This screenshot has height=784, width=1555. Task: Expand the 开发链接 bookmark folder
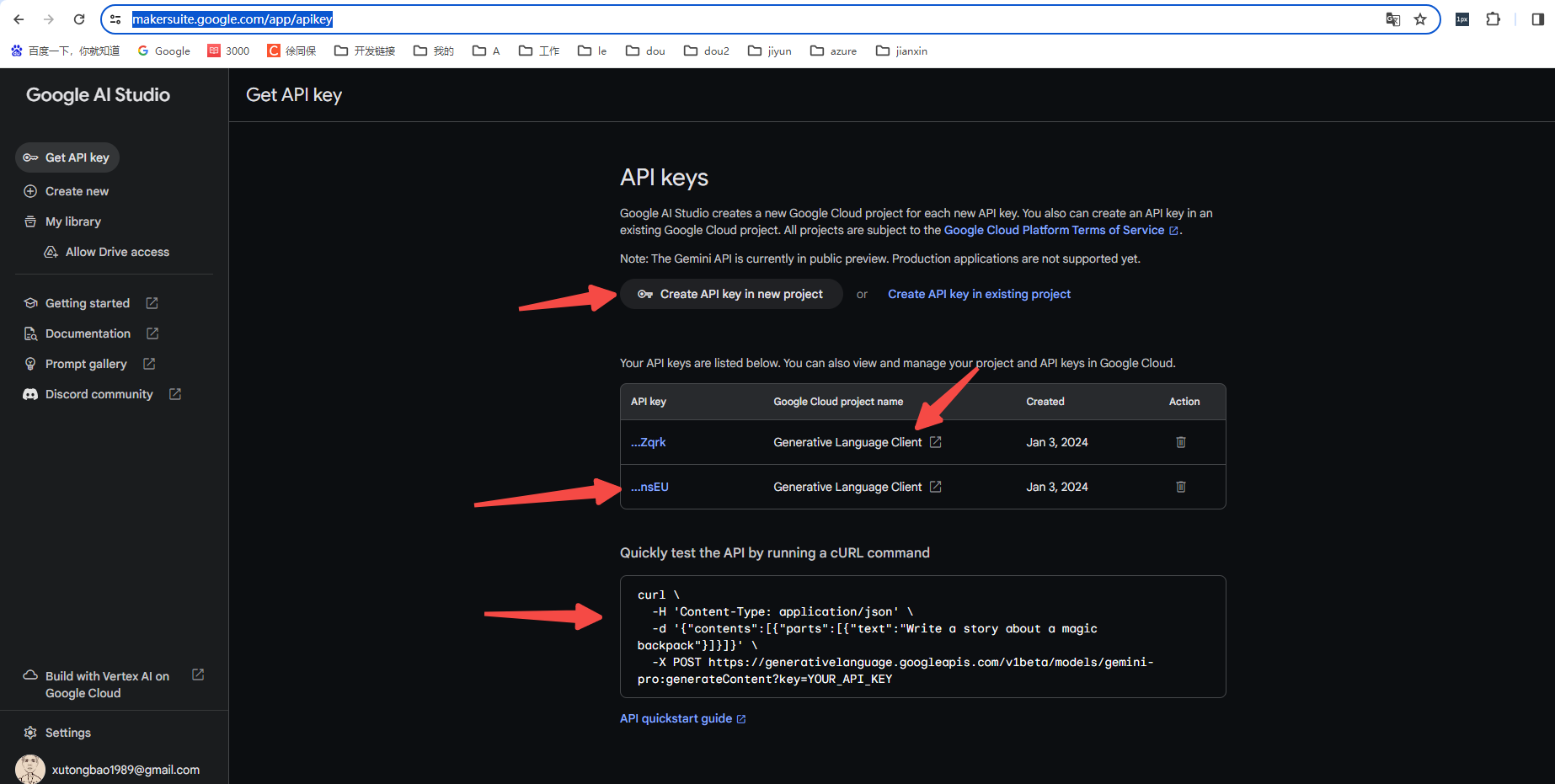point(365,51)
